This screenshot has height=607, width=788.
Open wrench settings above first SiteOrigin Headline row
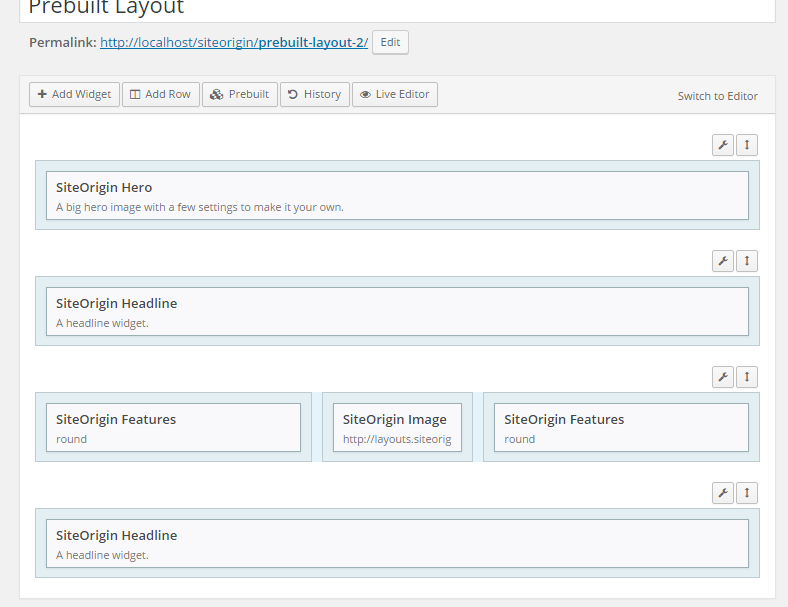point(723,261)
